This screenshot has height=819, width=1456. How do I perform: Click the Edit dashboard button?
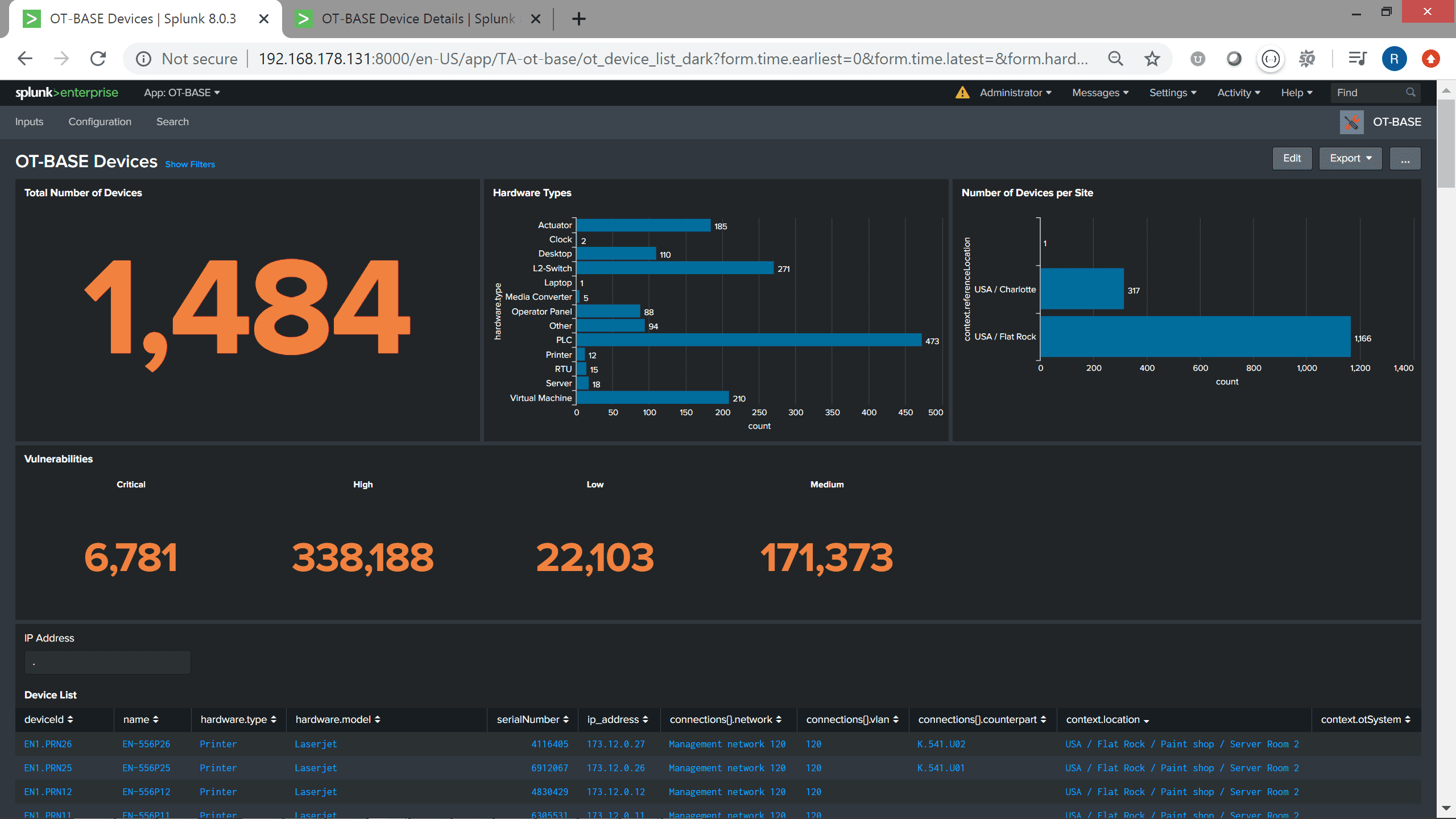pos(1292,158)
